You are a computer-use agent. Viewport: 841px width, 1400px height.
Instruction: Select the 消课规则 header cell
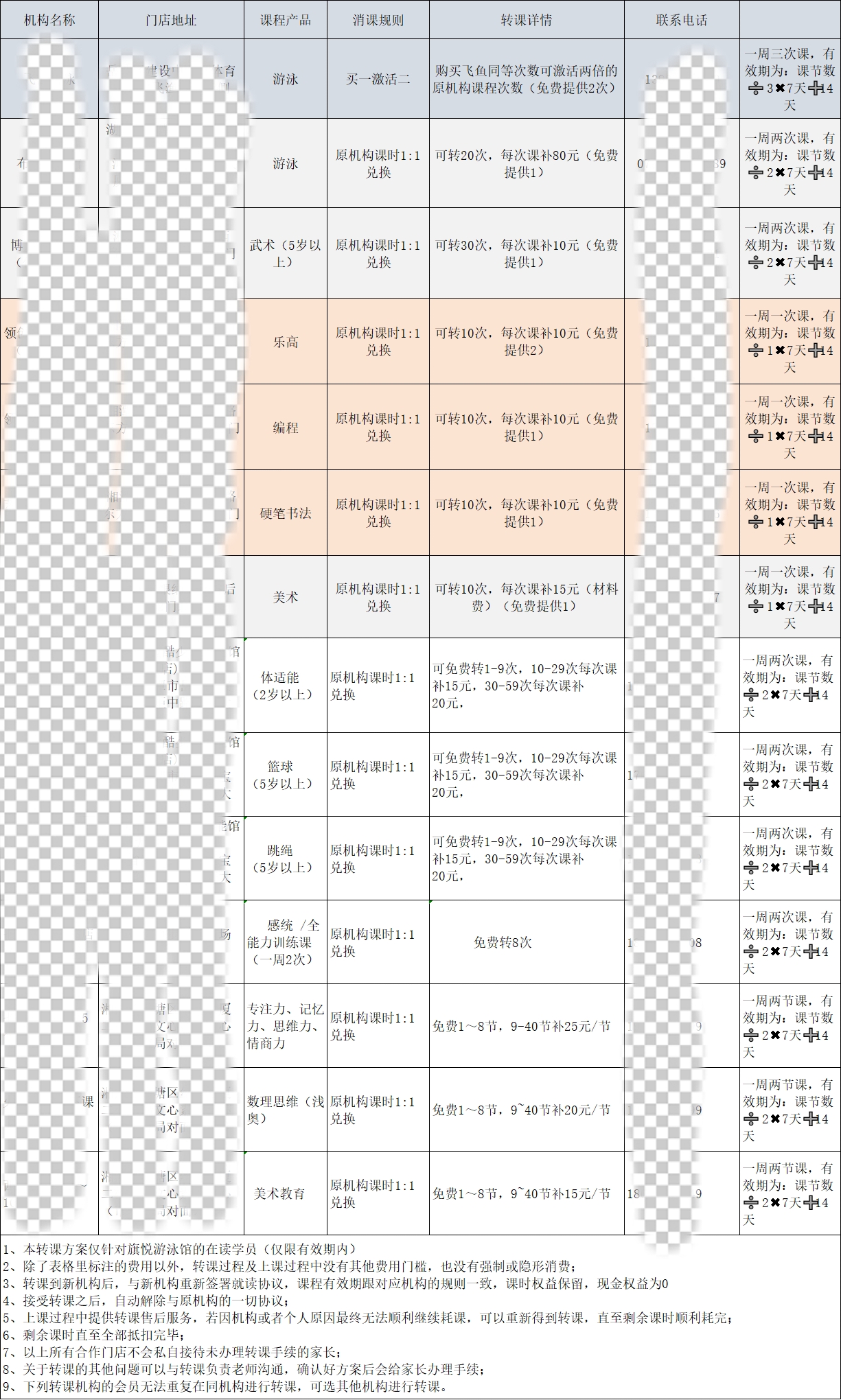pos(378,20)
